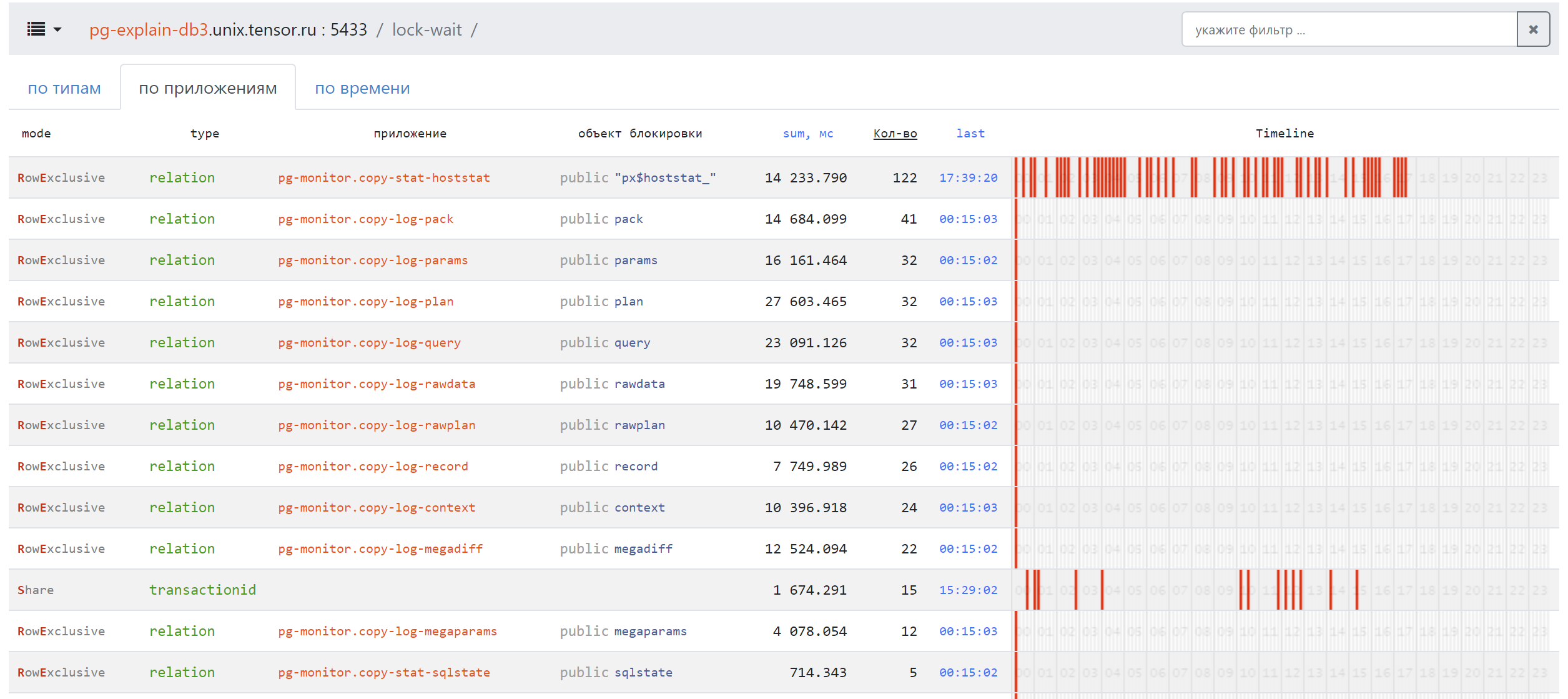Open the lock-wait breadcrumb link
This screenshot has width=1568, height=699.
point(427,29)
